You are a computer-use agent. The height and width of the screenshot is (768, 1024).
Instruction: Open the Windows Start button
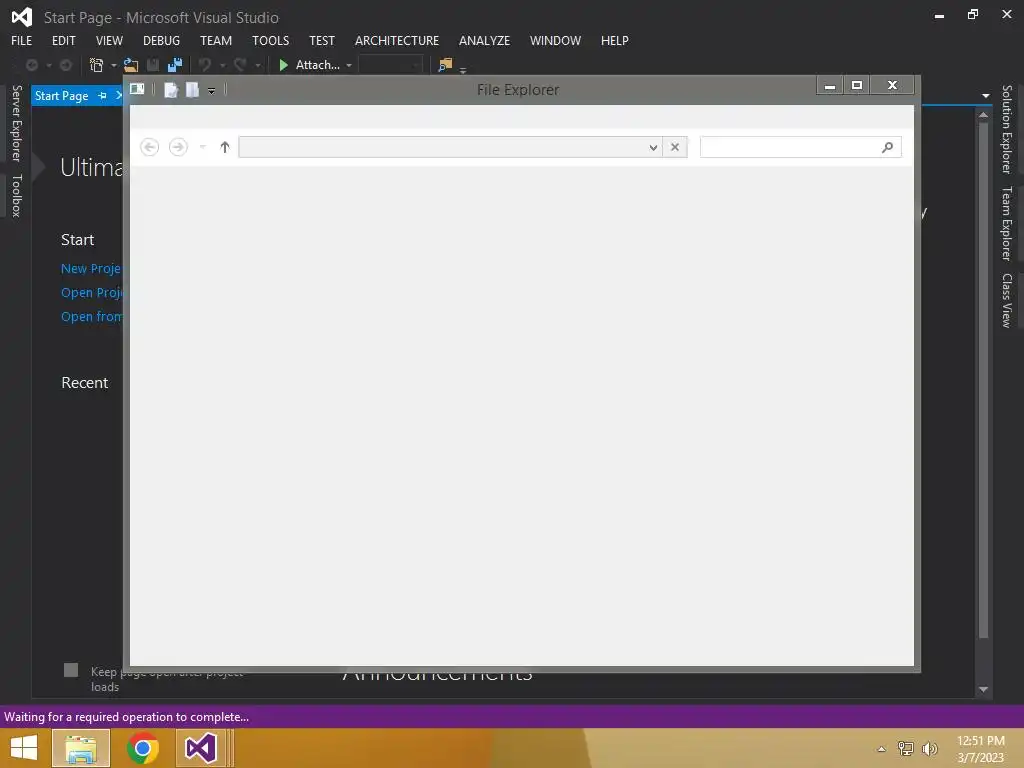(x=24, y=748)
